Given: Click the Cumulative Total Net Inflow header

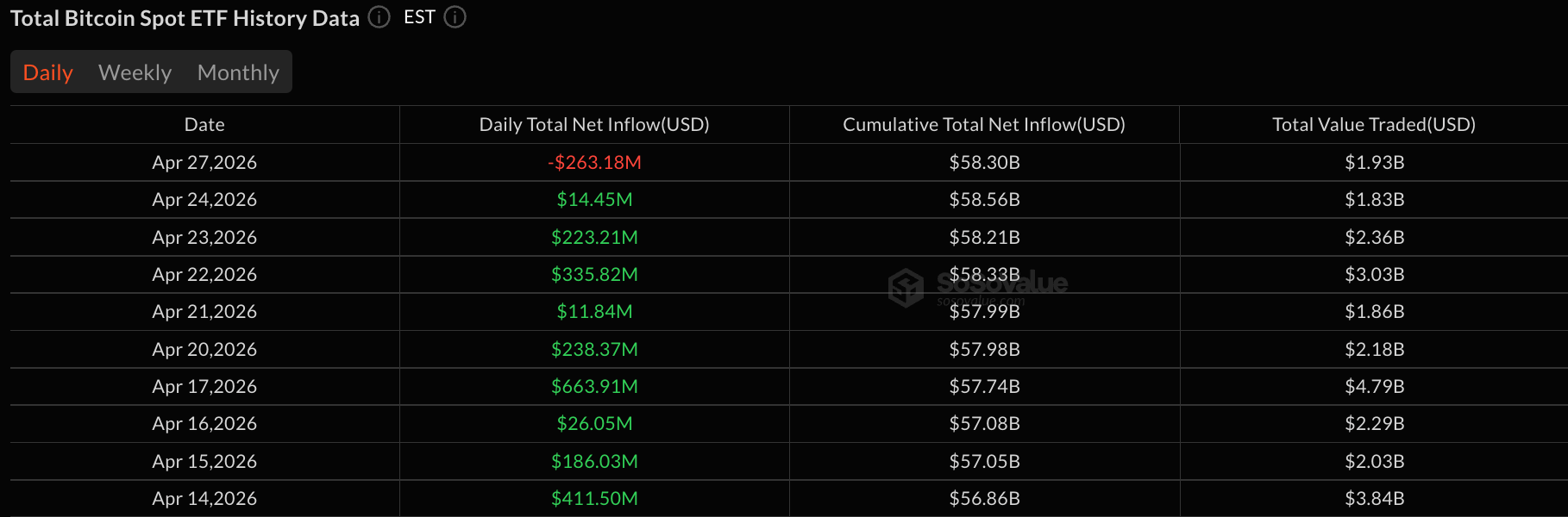Looking at the screenshot, I should (x=983, y=124).
